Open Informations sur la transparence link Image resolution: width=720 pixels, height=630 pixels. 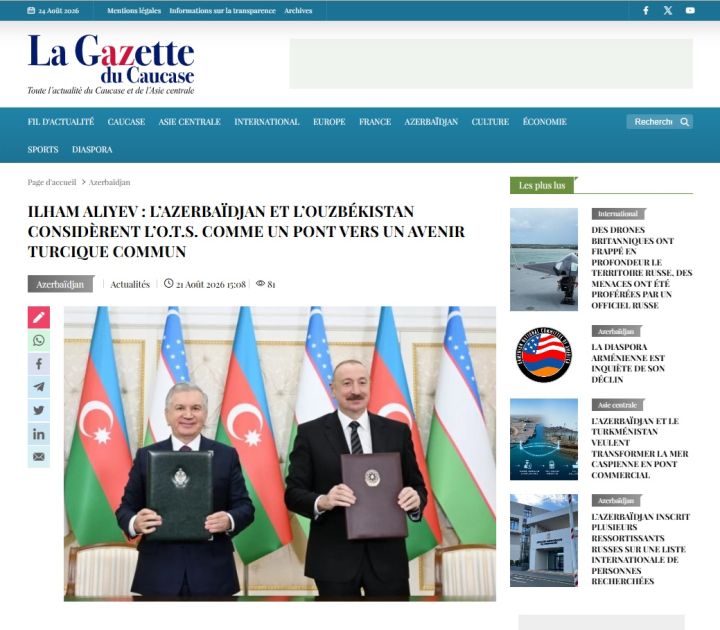point(223,11)
